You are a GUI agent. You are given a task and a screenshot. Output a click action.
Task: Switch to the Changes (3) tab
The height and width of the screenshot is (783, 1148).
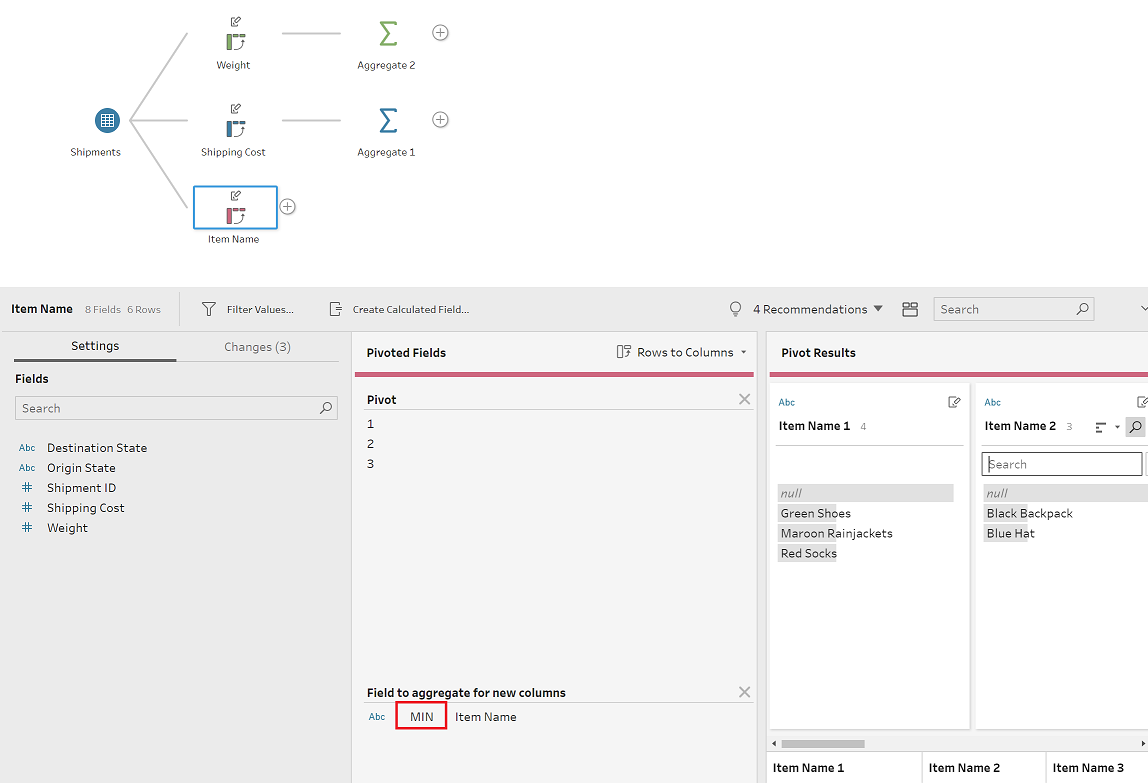(257, 346)
